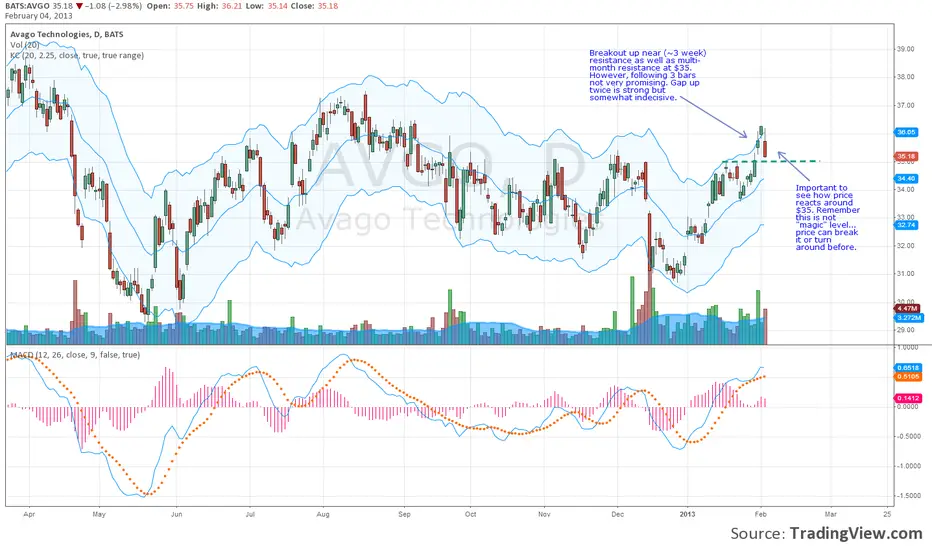This screenshot has width=932, height=550.
Task: Click the red 35.18 last price label
Action: 906,156
